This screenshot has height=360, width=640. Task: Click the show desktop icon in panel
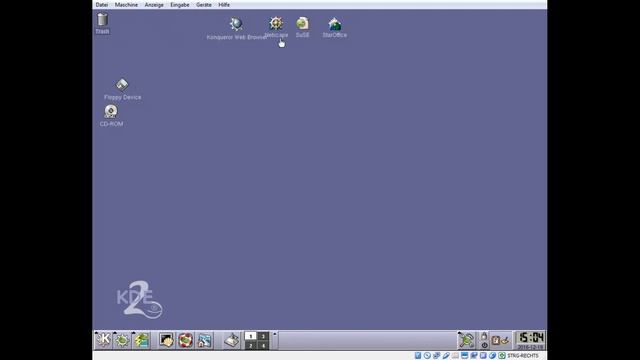coord(231,340)
